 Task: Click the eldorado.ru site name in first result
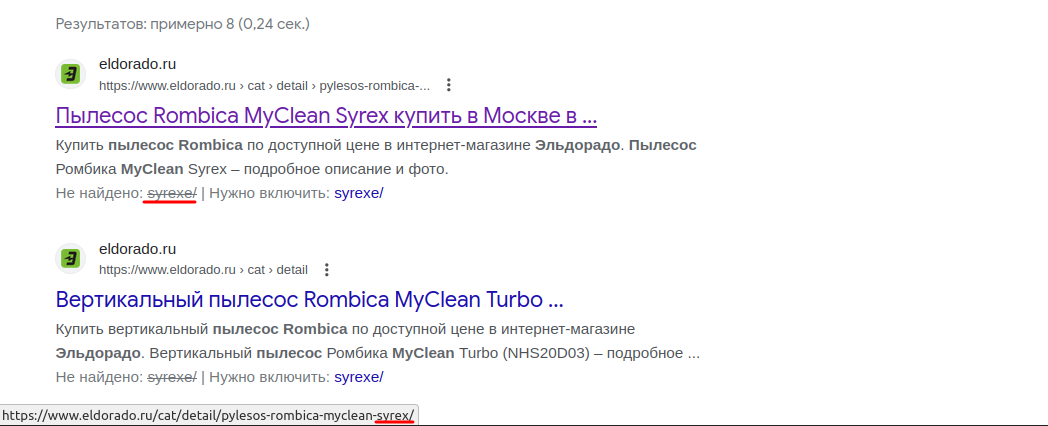137,64
